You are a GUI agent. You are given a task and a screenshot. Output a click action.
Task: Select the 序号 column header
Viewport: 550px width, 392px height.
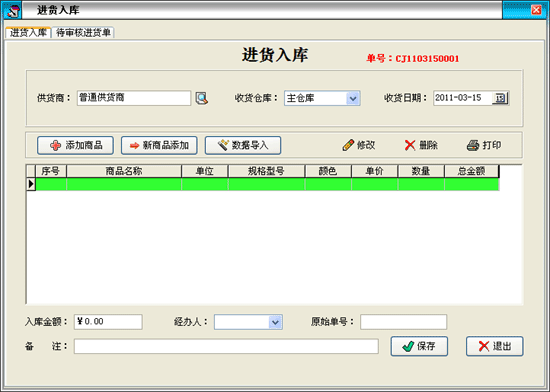(x=51, y=171)
